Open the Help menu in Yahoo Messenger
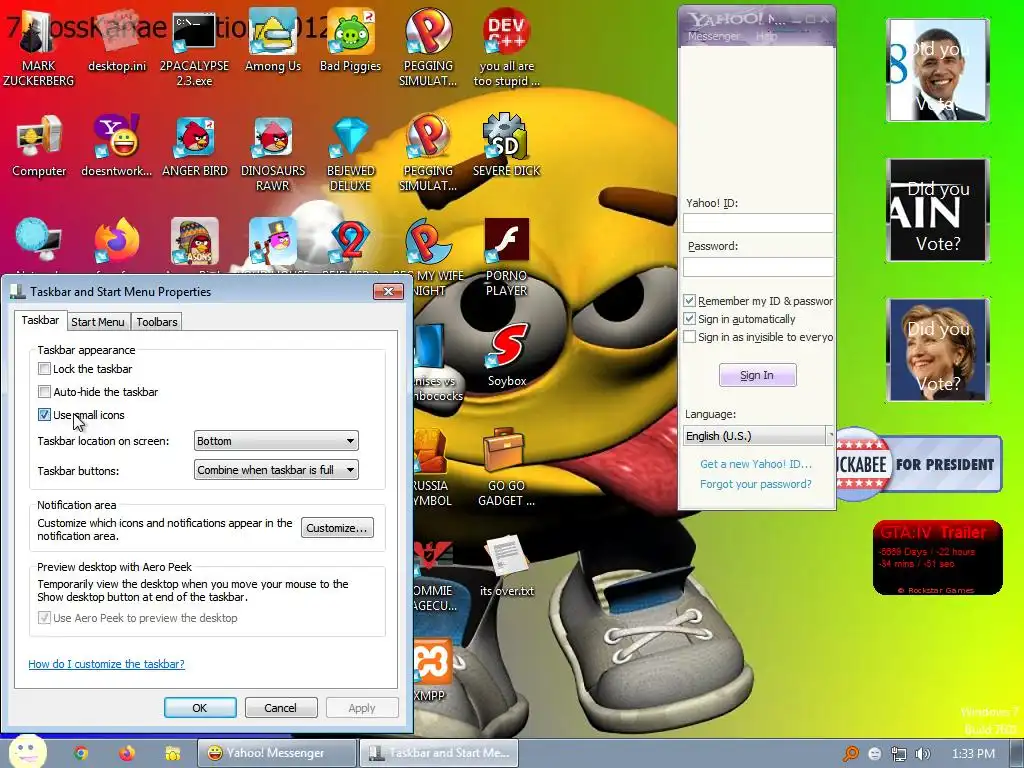The height and width of the screenshot is (768, 1024). click(767, 37)
